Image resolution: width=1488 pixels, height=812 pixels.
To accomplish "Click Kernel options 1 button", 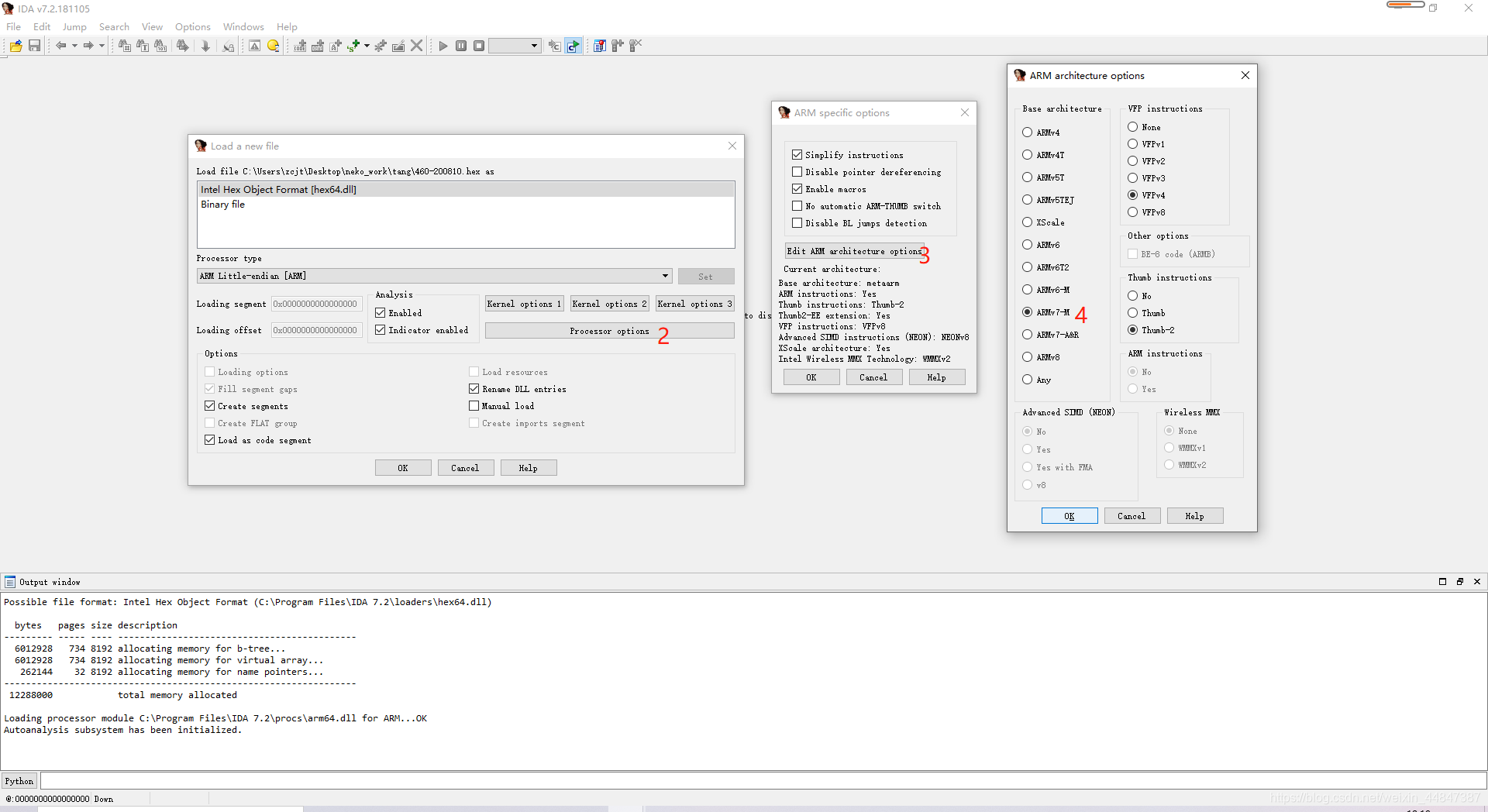I will pos(525,304).
